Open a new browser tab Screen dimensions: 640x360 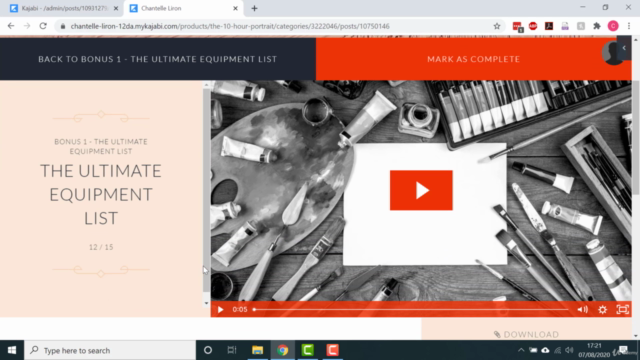[254, 8]
